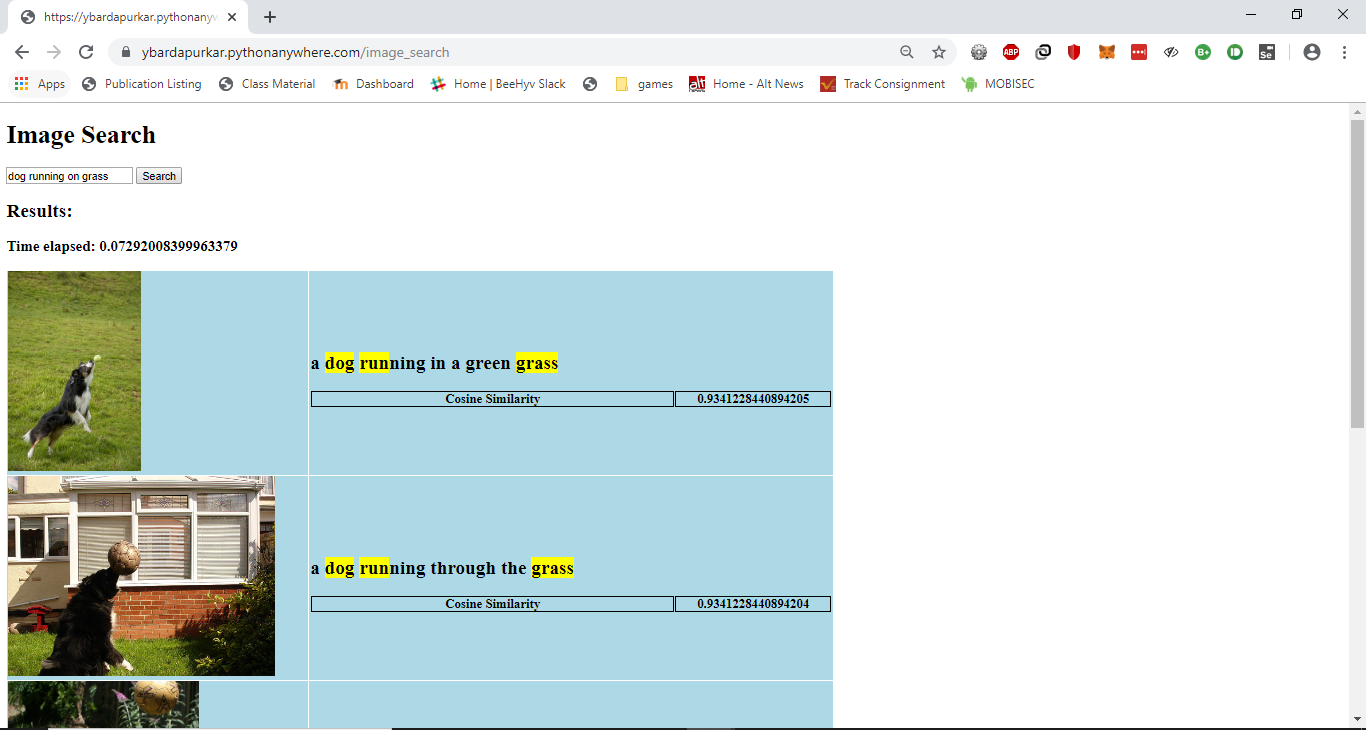This screenshot has width=1366, height=730.
Task: Open the MetaMask fox extension
Action: point(1107,53)
